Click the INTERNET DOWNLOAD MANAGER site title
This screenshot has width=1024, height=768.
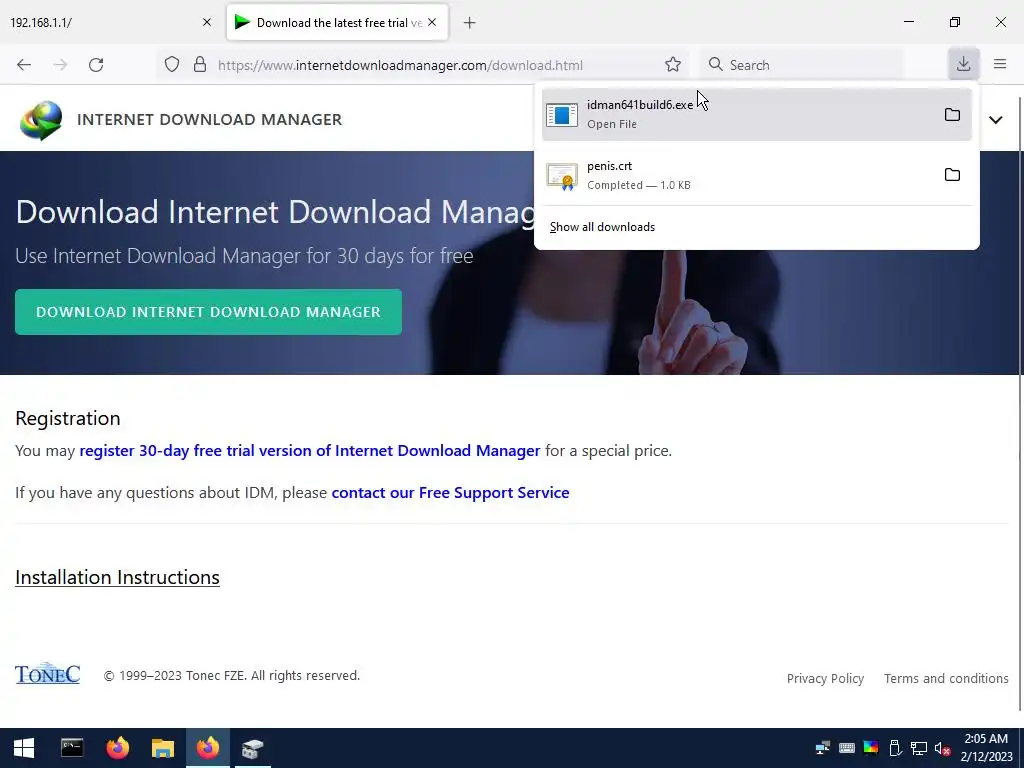[x=210, y=120]
